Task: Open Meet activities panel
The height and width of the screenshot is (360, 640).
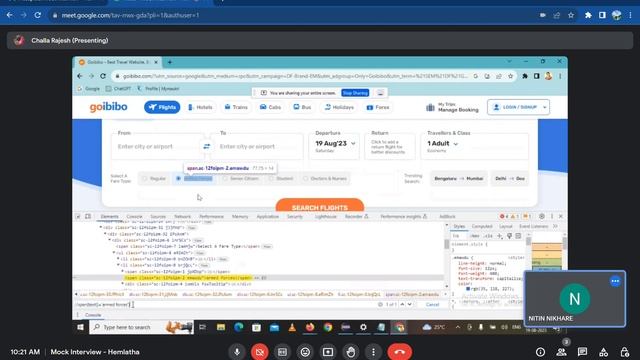Action: 603,352
